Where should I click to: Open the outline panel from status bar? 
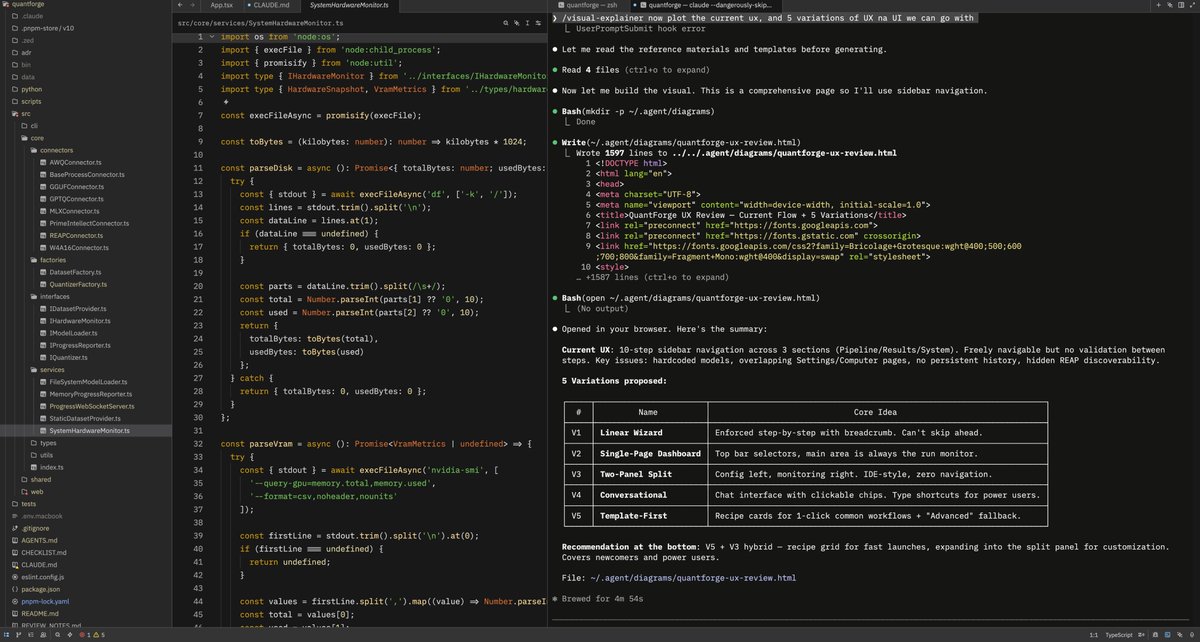[31, 634]
